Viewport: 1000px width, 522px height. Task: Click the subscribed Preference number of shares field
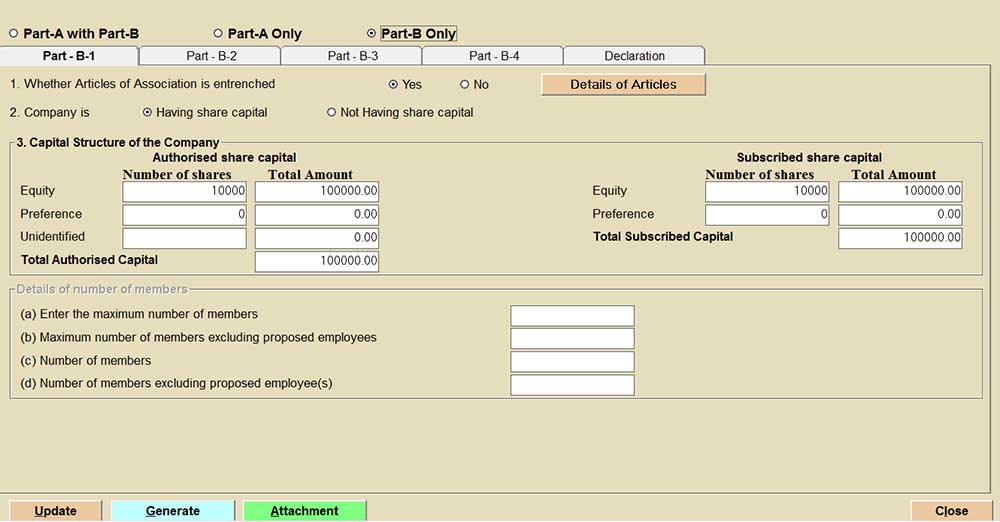[766, 215]
